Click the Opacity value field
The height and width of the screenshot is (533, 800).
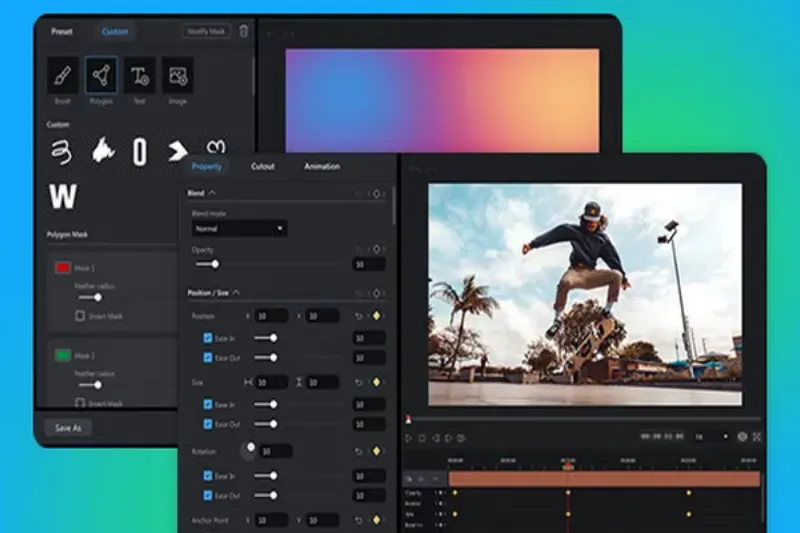(368, 264)
